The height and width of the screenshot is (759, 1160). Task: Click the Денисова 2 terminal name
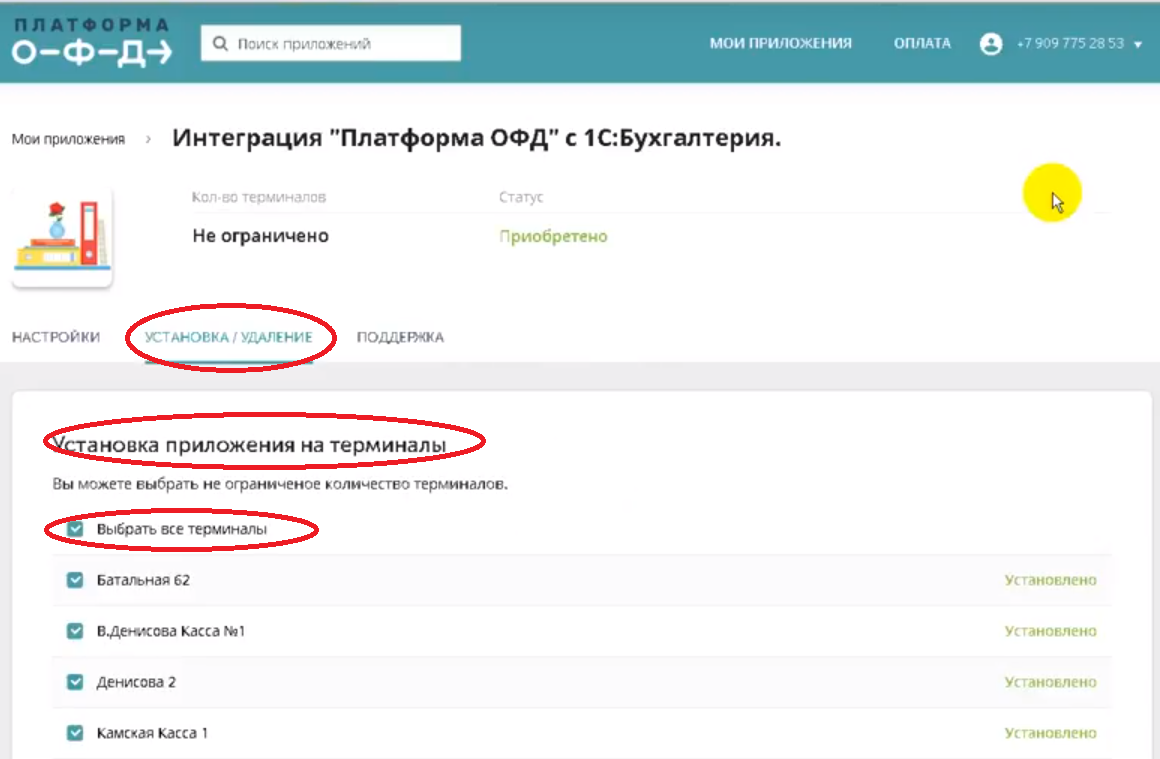click(136, 682)
